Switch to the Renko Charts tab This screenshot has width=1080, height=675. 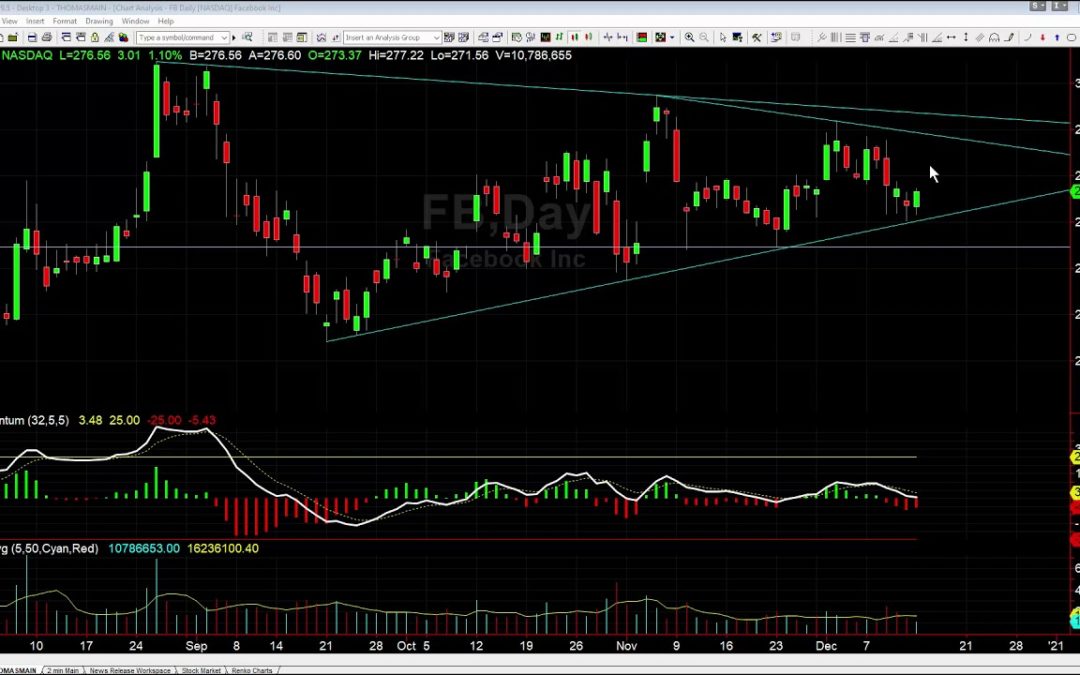[250, 670]
